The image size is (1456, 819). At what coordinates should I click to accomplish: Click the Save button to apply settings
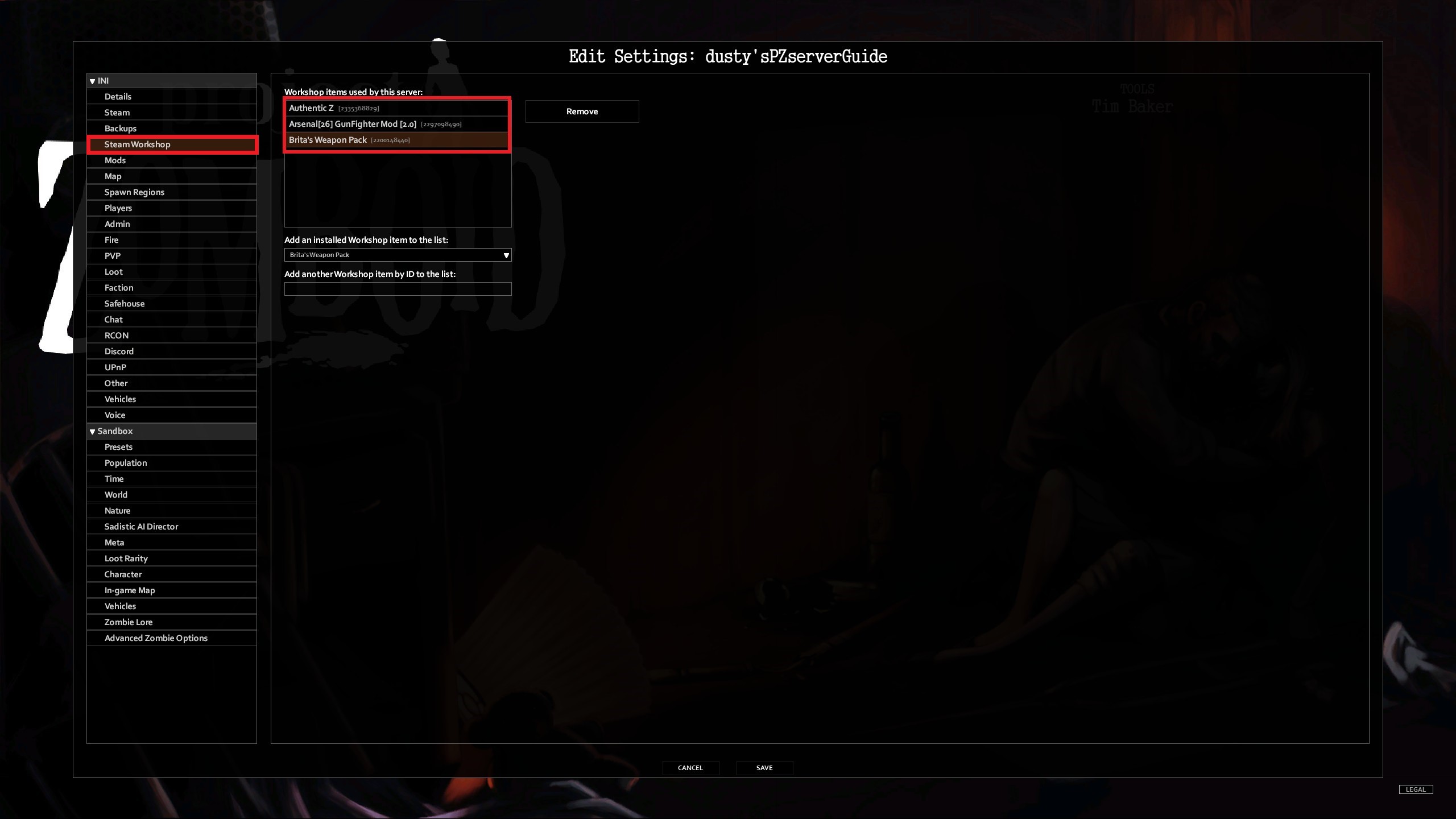(x=764, y=767)
